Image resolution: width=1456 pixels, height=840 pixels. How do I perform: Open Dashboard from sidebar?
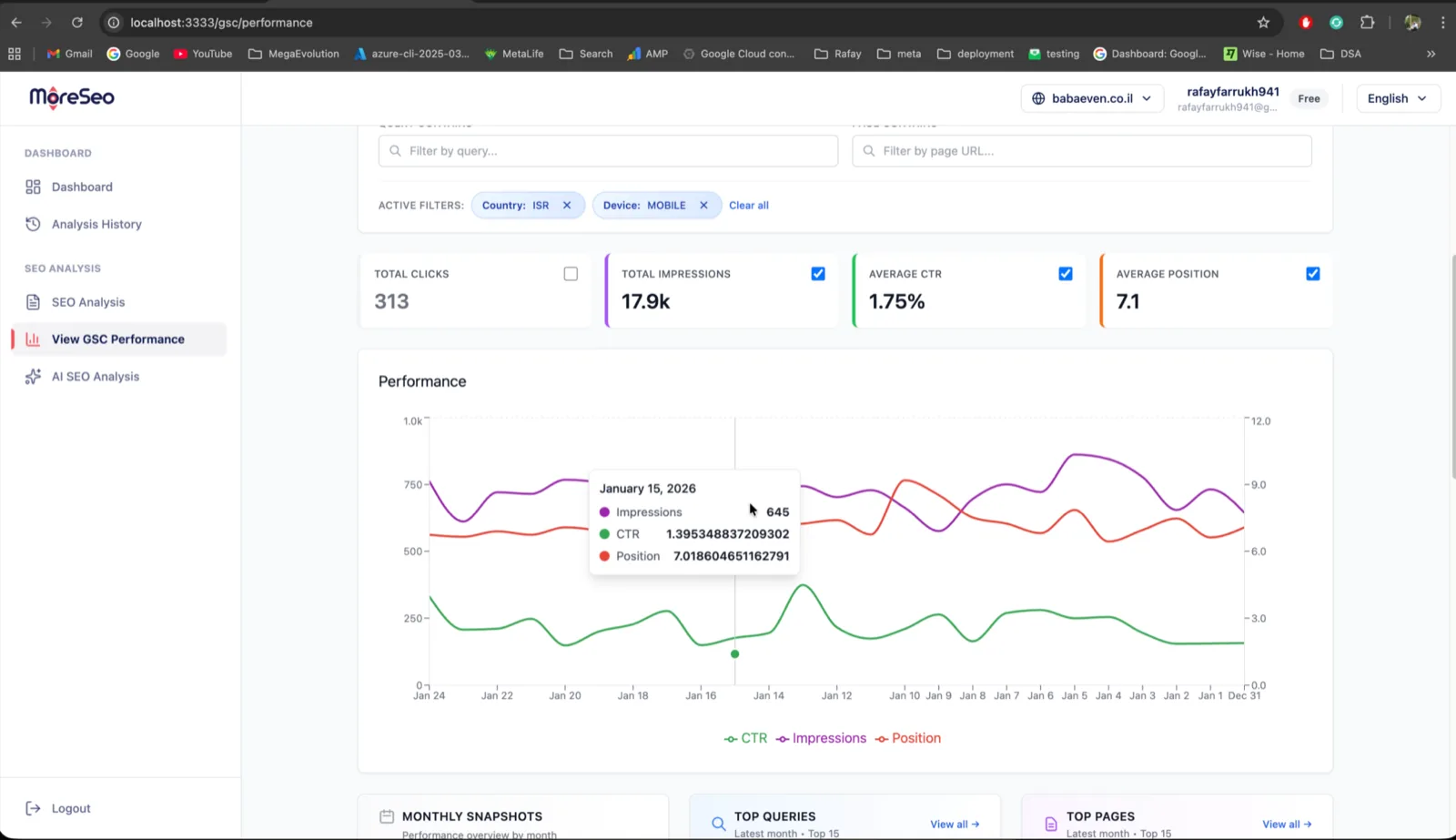82,187
